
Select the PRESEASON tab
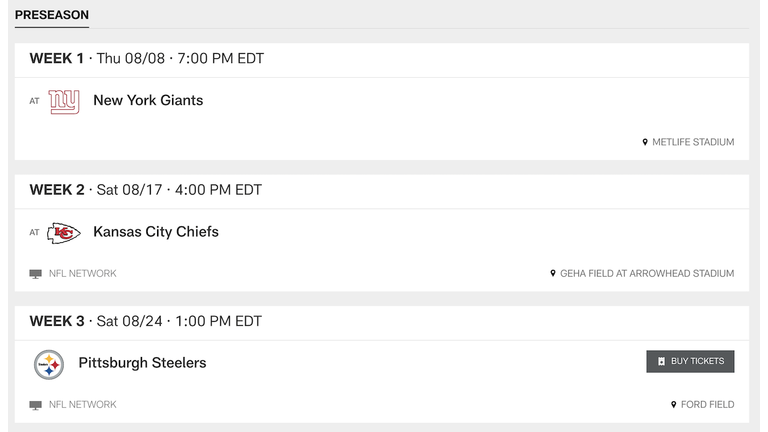(52, 15)
